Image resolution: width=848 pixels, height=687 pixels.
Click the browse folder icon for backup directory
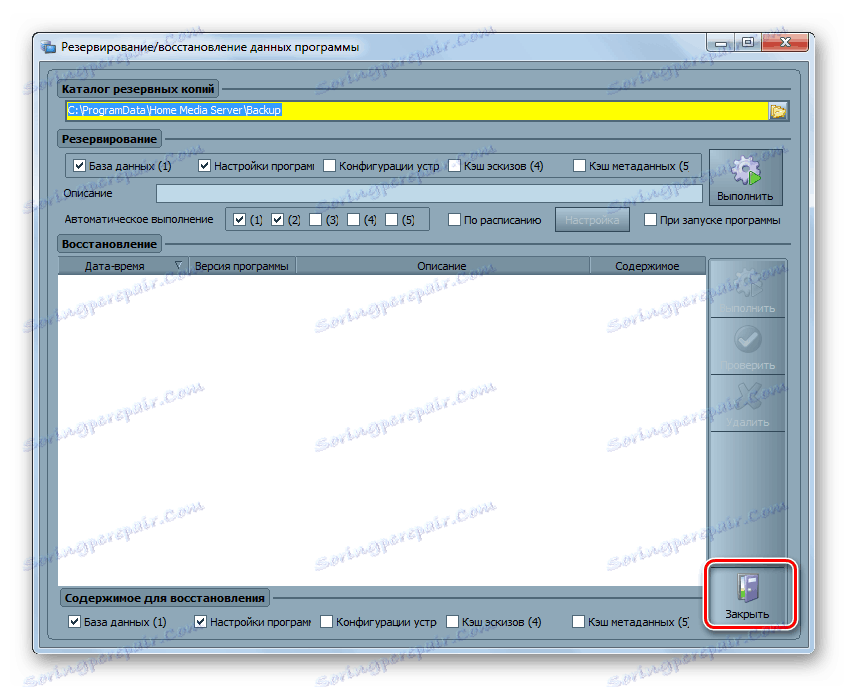(x=778, y=111)
